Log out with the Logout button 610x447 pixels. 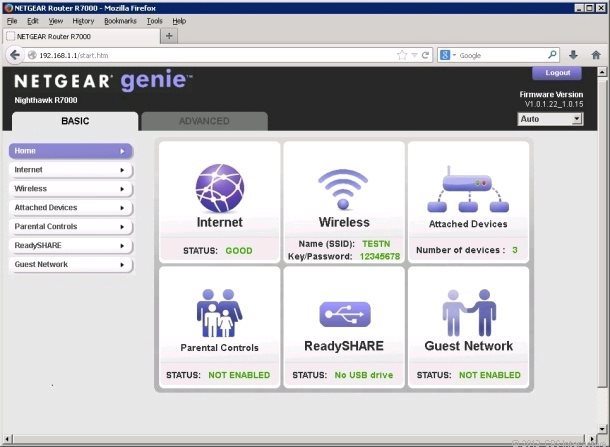click(557, 73)
